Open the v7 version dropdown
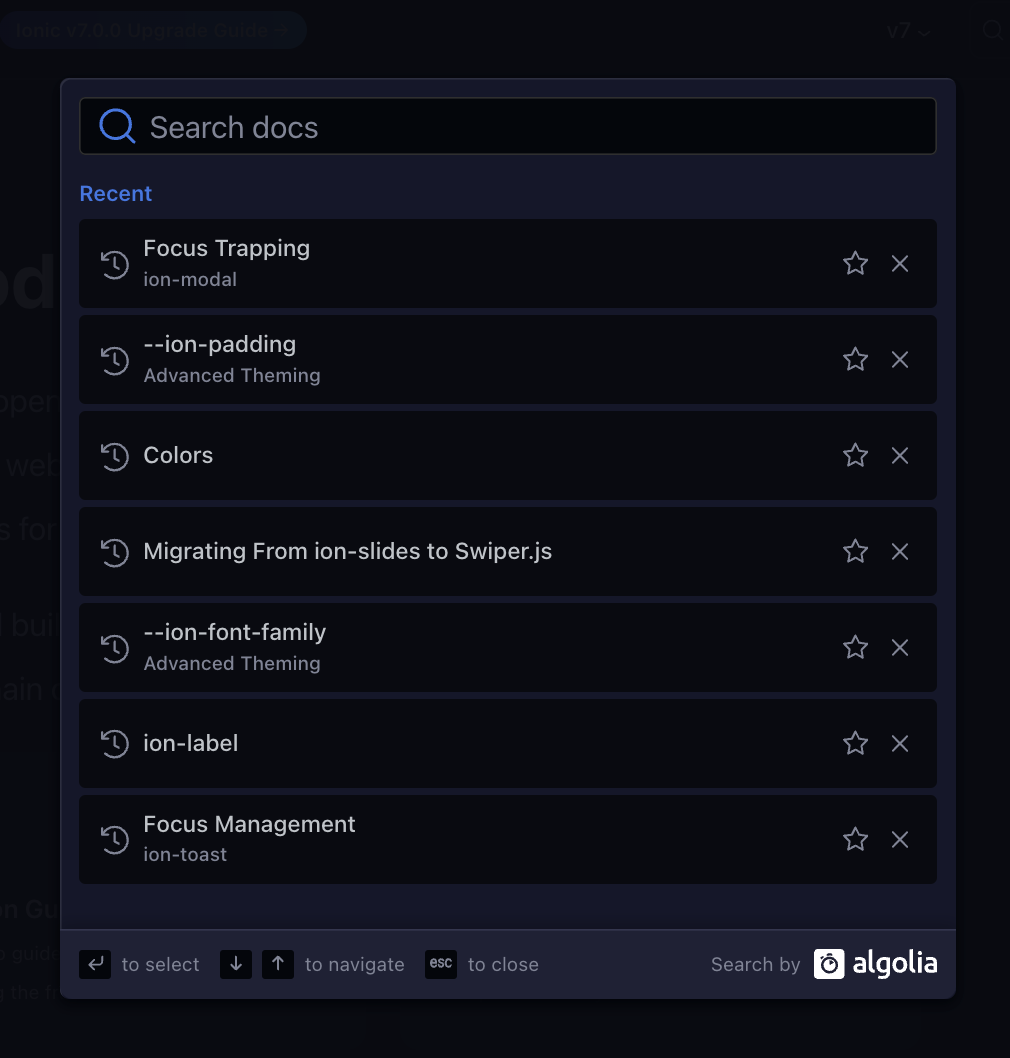 907,31
